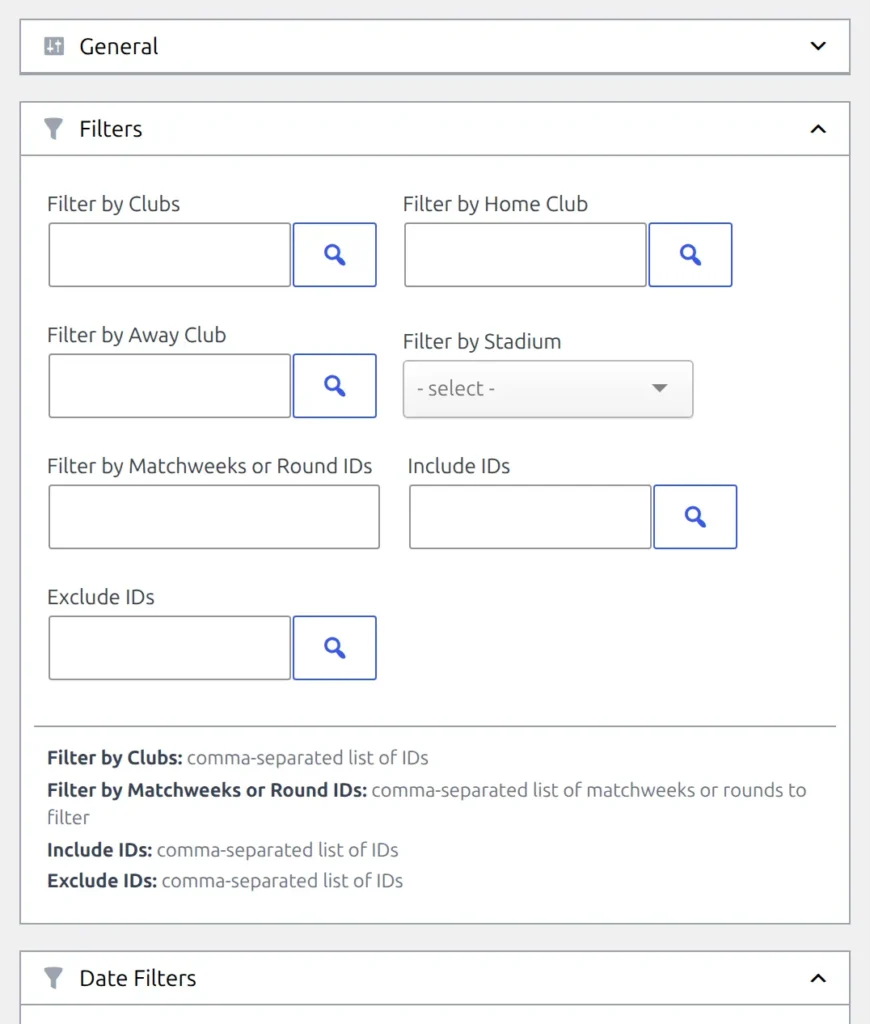Click the bold 'Include IDs:' help text

coord(99,850)
